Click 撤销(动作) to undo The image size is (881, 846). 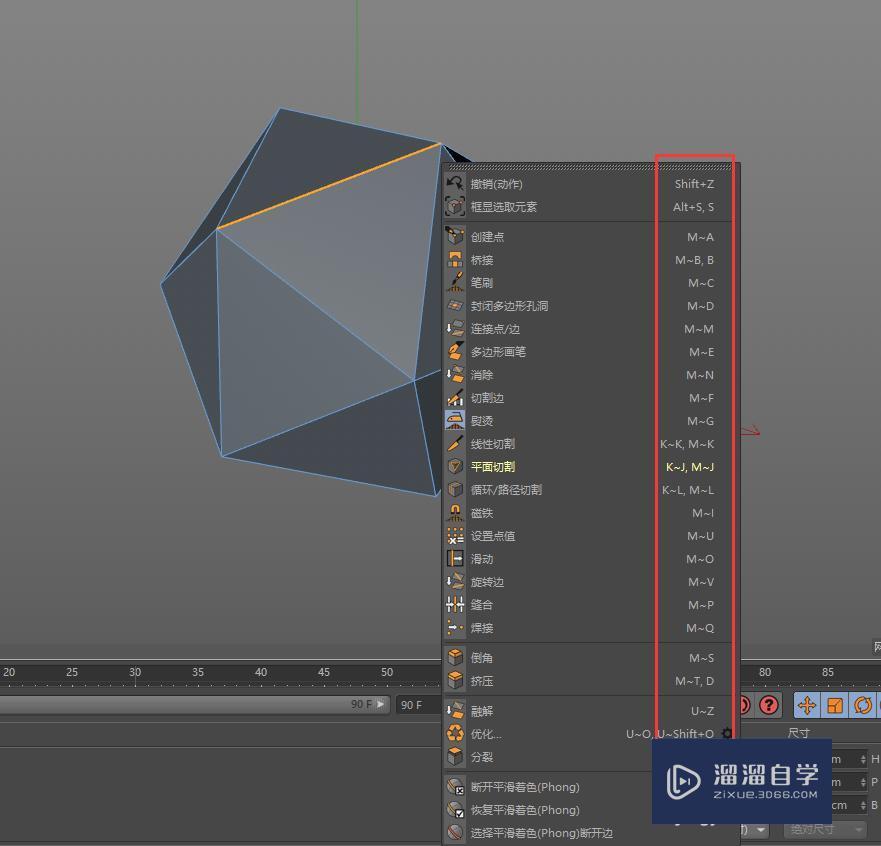500,184
